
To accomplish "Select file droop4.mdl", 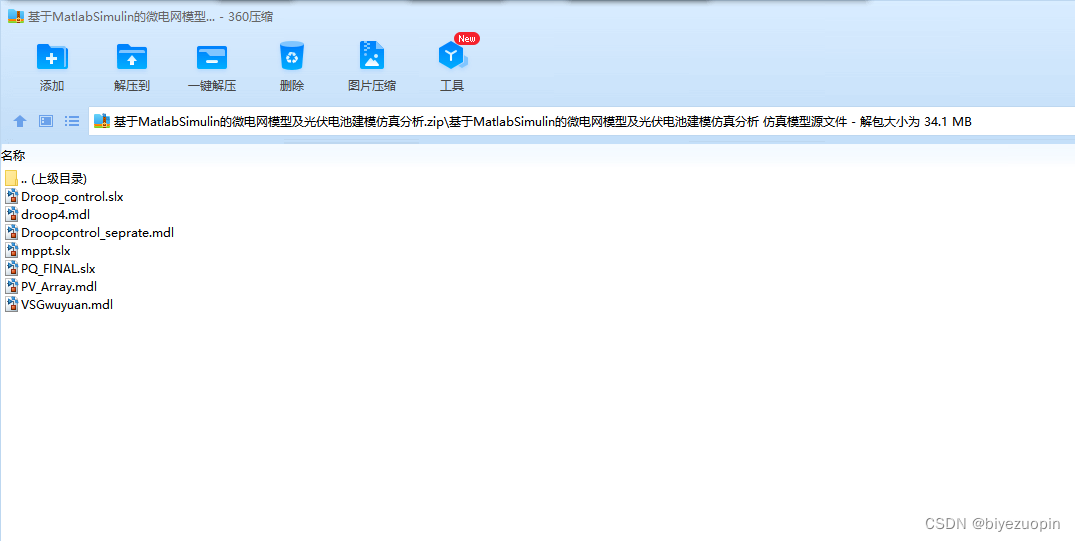I will (56, 215).
